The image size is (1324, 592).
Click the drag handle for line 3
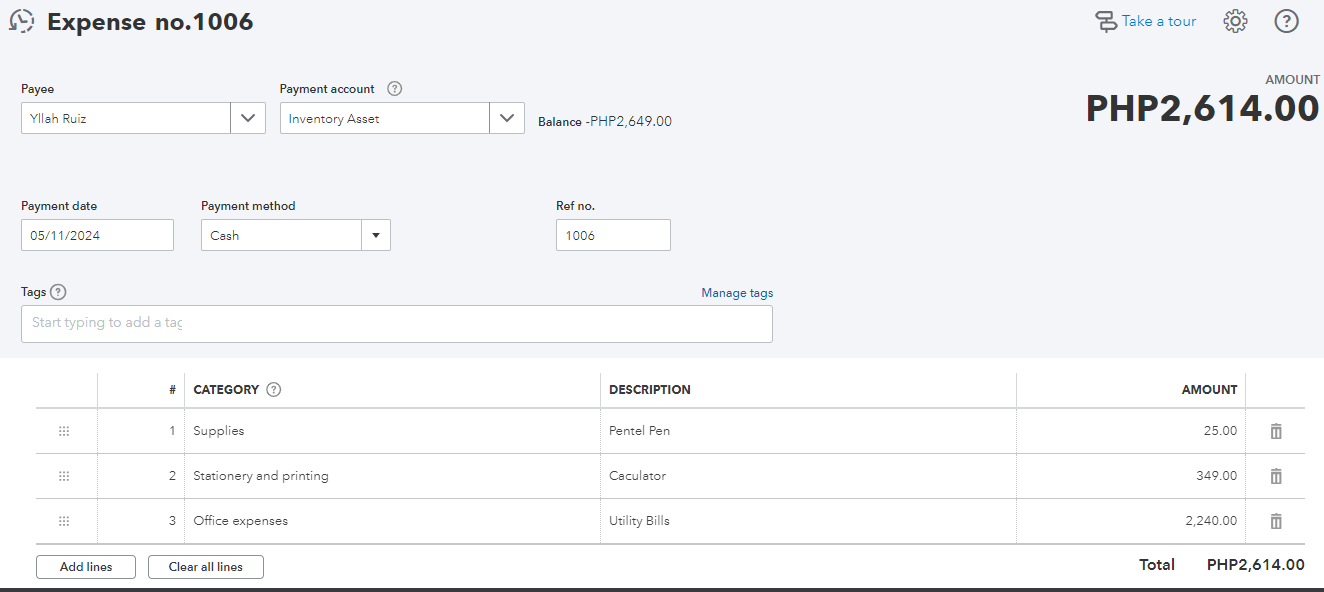point(64,521)
